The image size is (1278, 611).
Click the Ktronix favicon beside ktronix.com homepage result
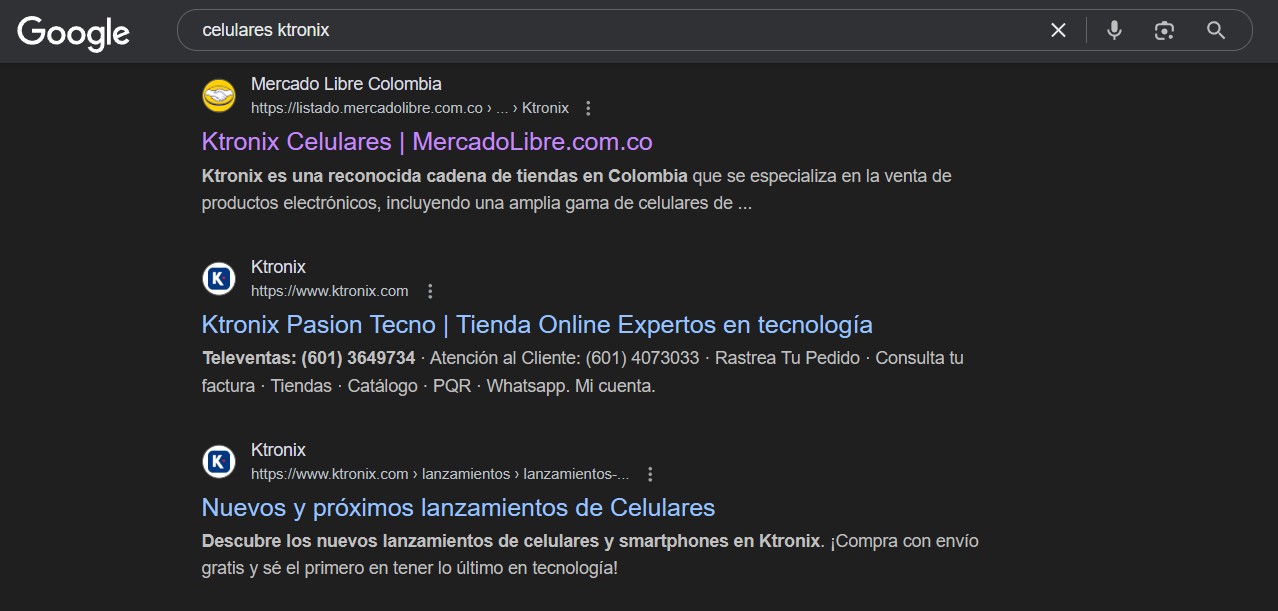219,279
